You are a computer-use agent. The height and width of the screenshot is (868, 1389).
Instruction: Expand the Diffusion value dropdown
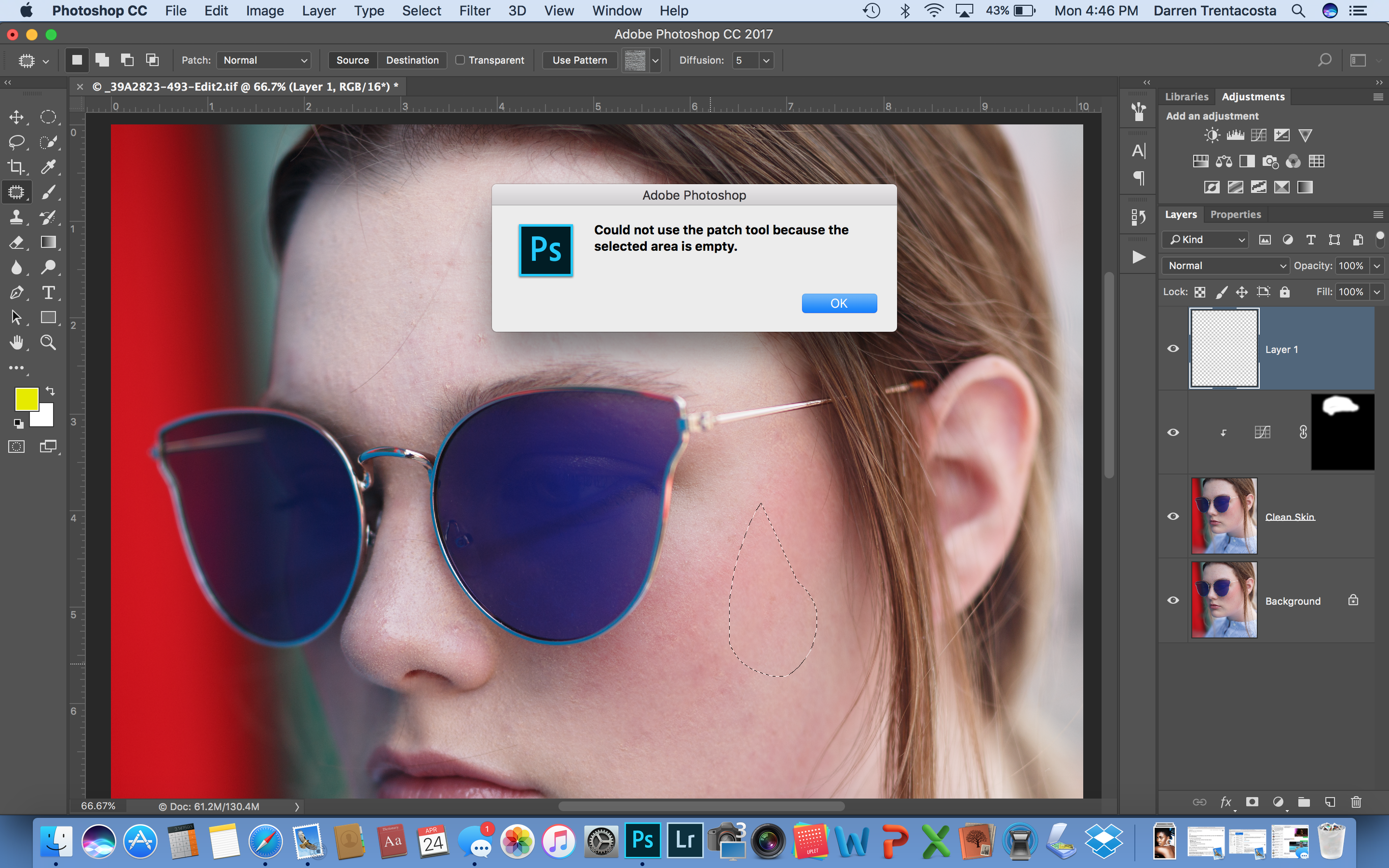click(x=766, y=60)
